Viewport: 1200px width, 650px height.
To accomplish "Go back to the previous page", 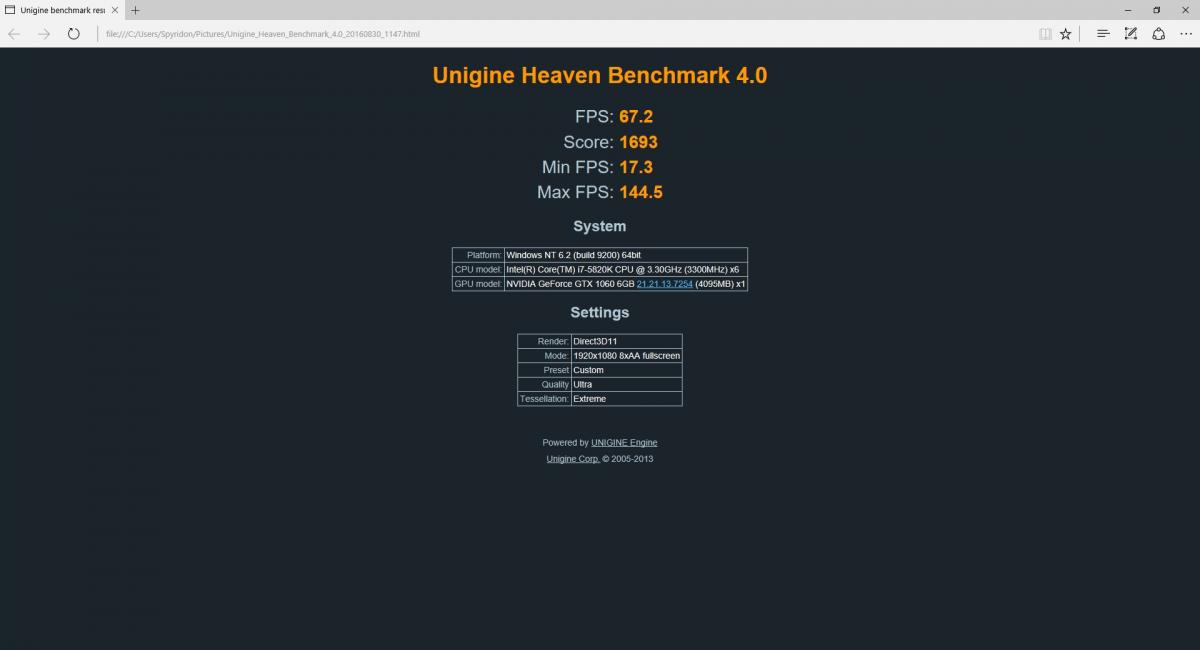I will (14, 33).
